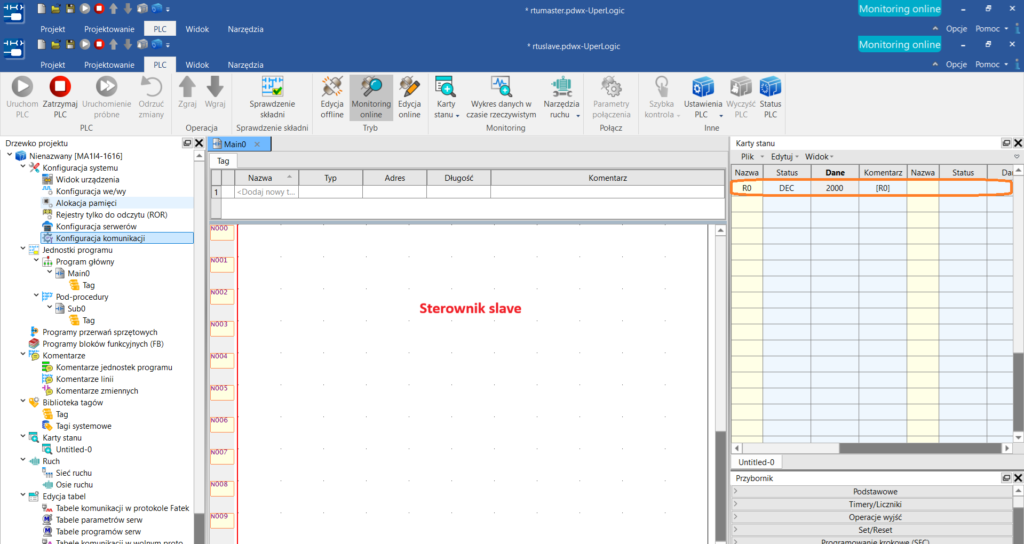The image size is (1024, 544).
Task: Click horizontal scrollbar in Karty stanu table
Action: click(x=920, y=448)
